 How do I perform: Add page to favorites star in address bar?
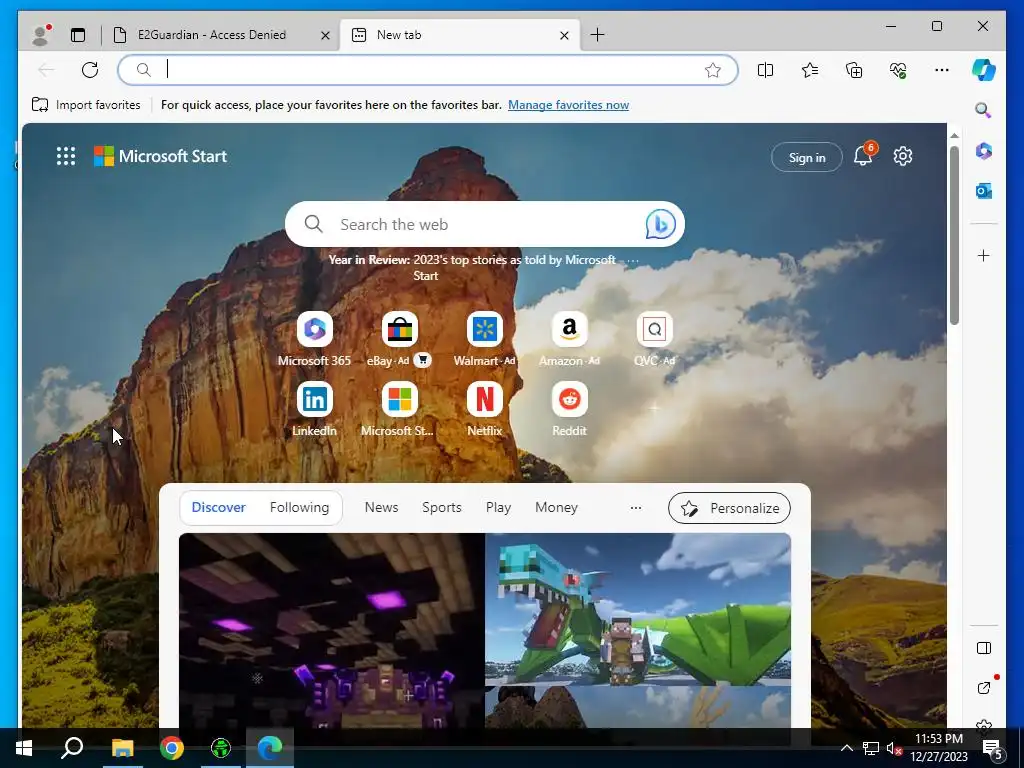tap(712, 70)
